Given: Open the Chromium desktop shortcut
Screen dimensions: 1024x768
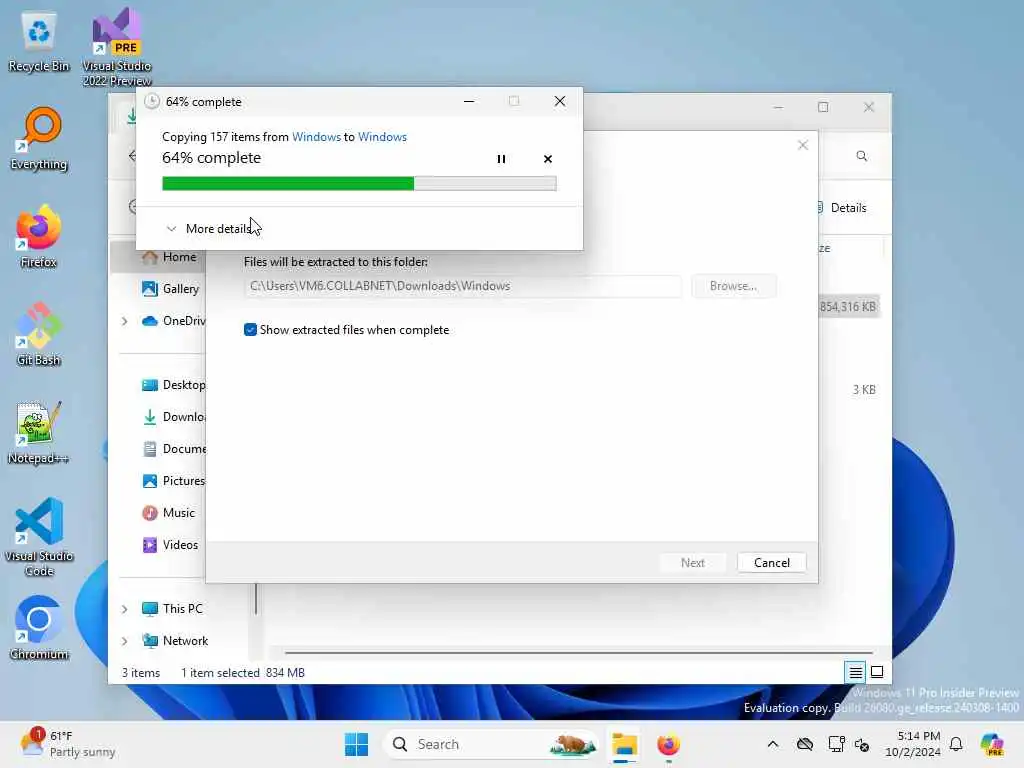Looking at the screenshot, I should click(39, 628).
